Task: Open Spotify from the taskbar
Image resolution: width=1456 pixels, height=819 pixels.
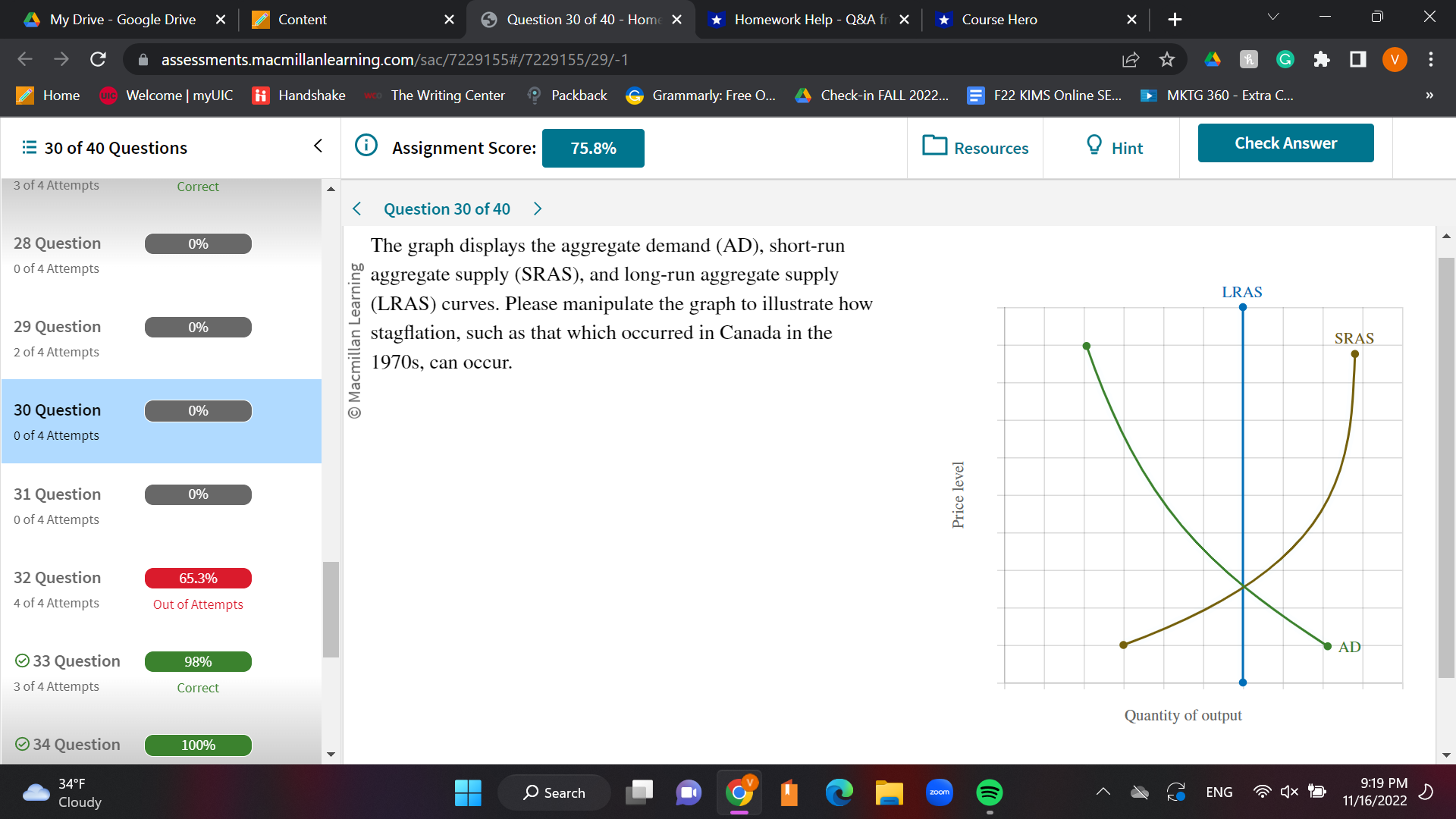Action: (989, 792)
